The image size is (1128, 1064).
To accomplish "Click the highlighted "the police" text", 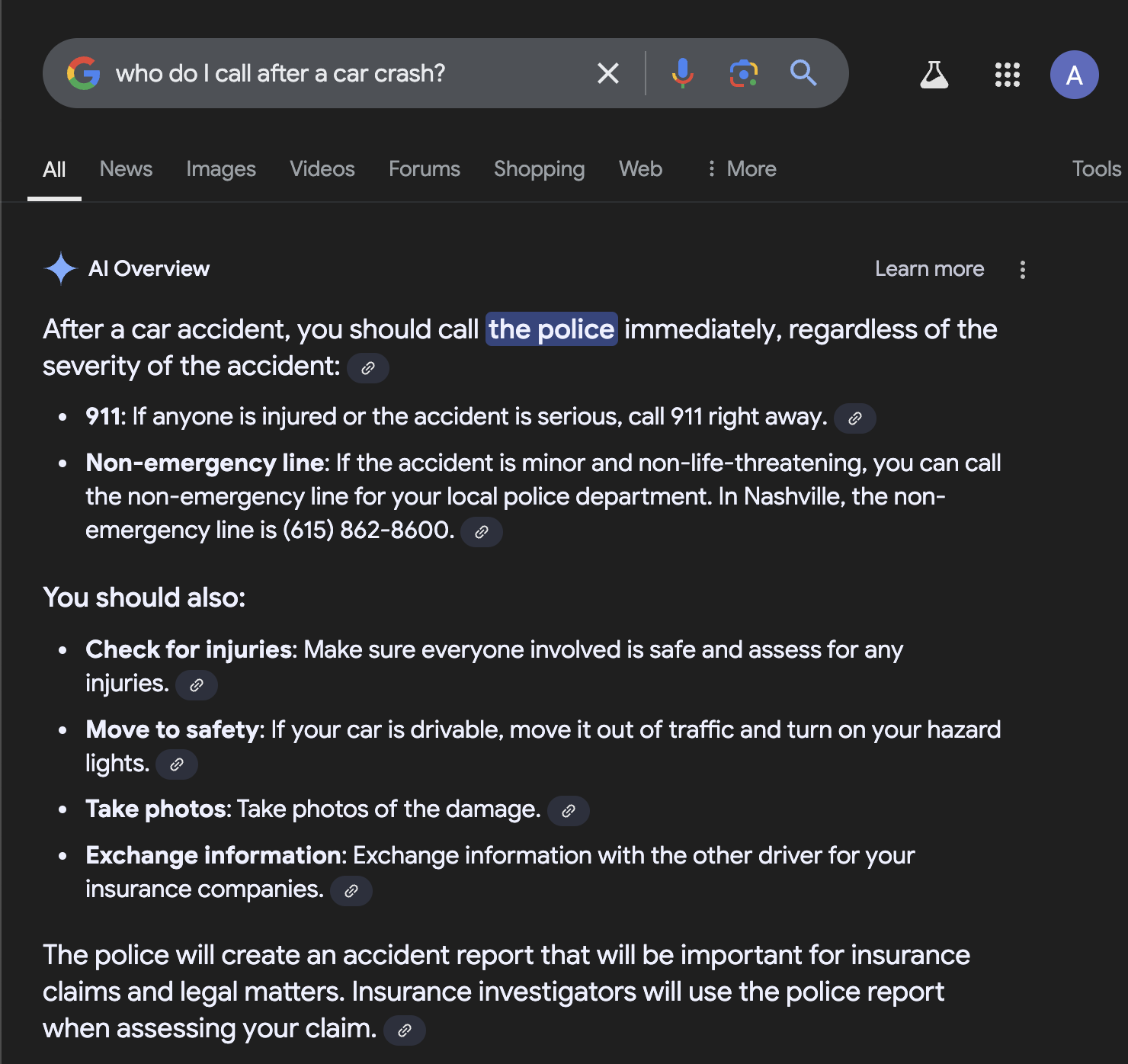I will coord(551,329).
